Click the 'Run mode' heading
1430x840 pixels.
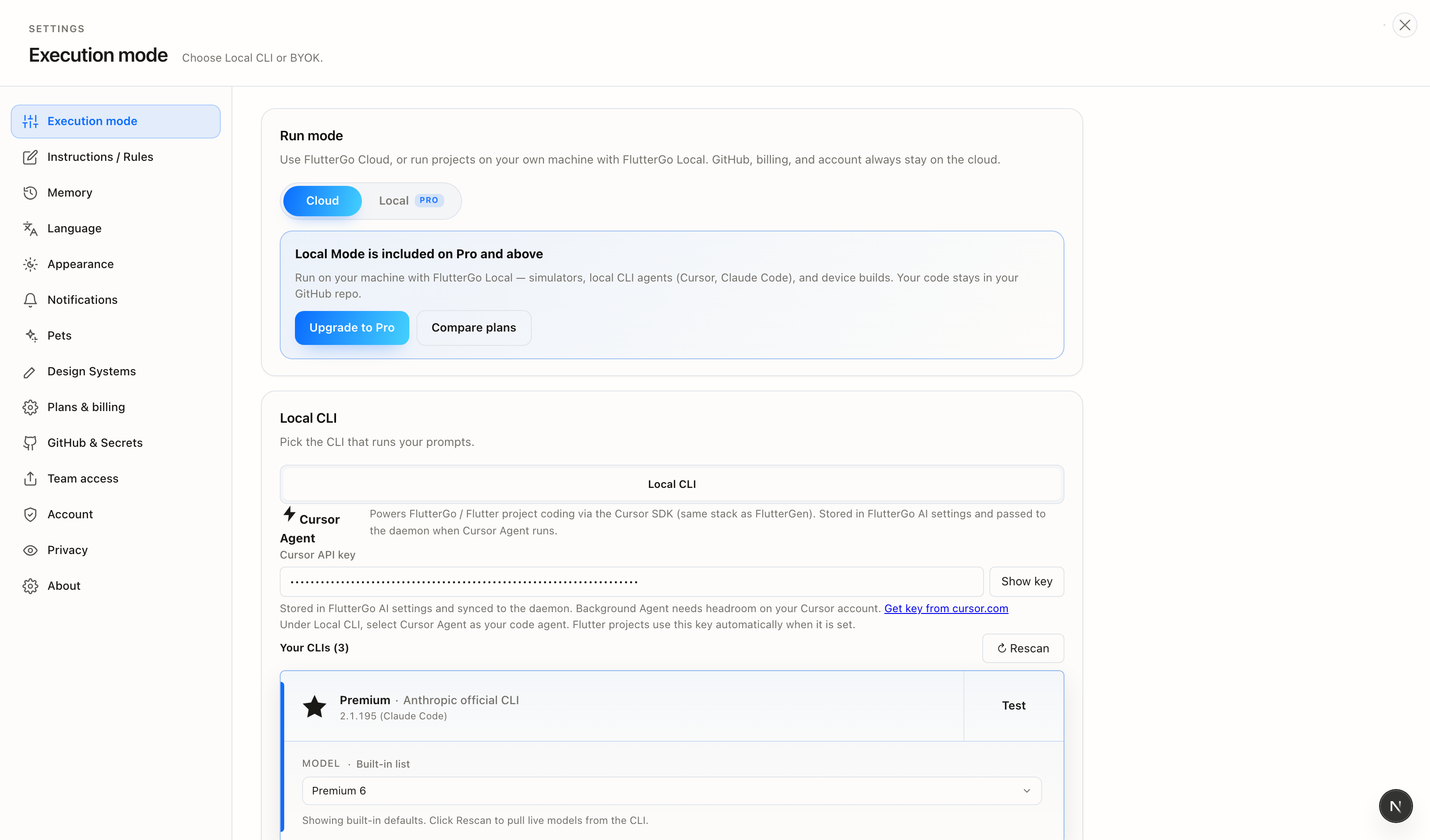pos(311,136)
